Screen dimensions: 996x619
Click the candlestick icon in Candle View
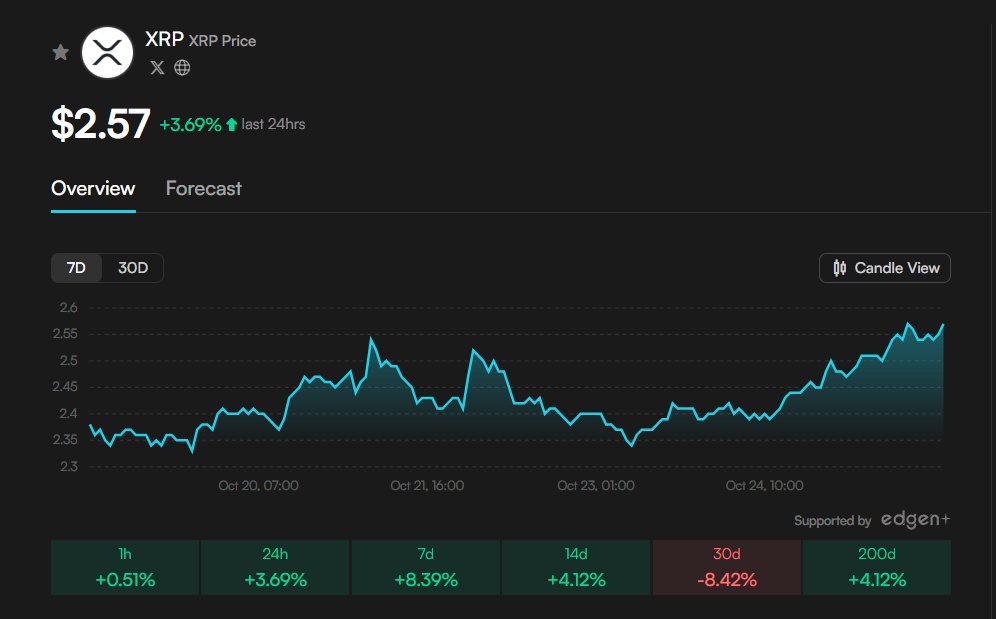click(x=840, y=268)
